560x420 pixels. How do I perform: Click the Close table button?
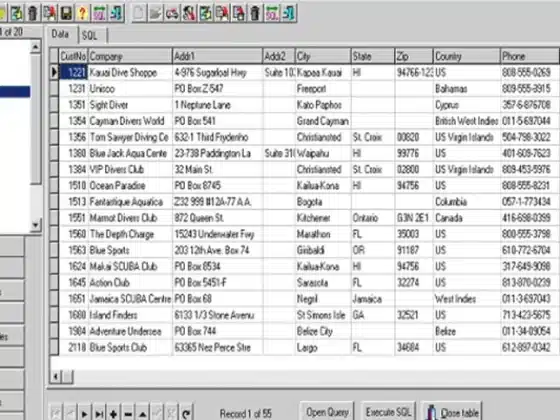pyautogui.click(x=452, y=412)
